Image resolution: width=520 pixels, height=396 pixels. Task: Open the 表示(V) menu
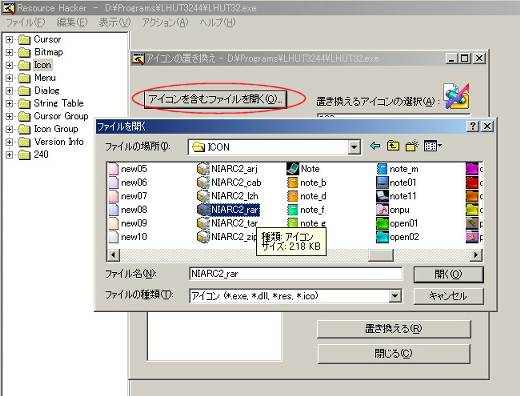click(x=114, y=22)
